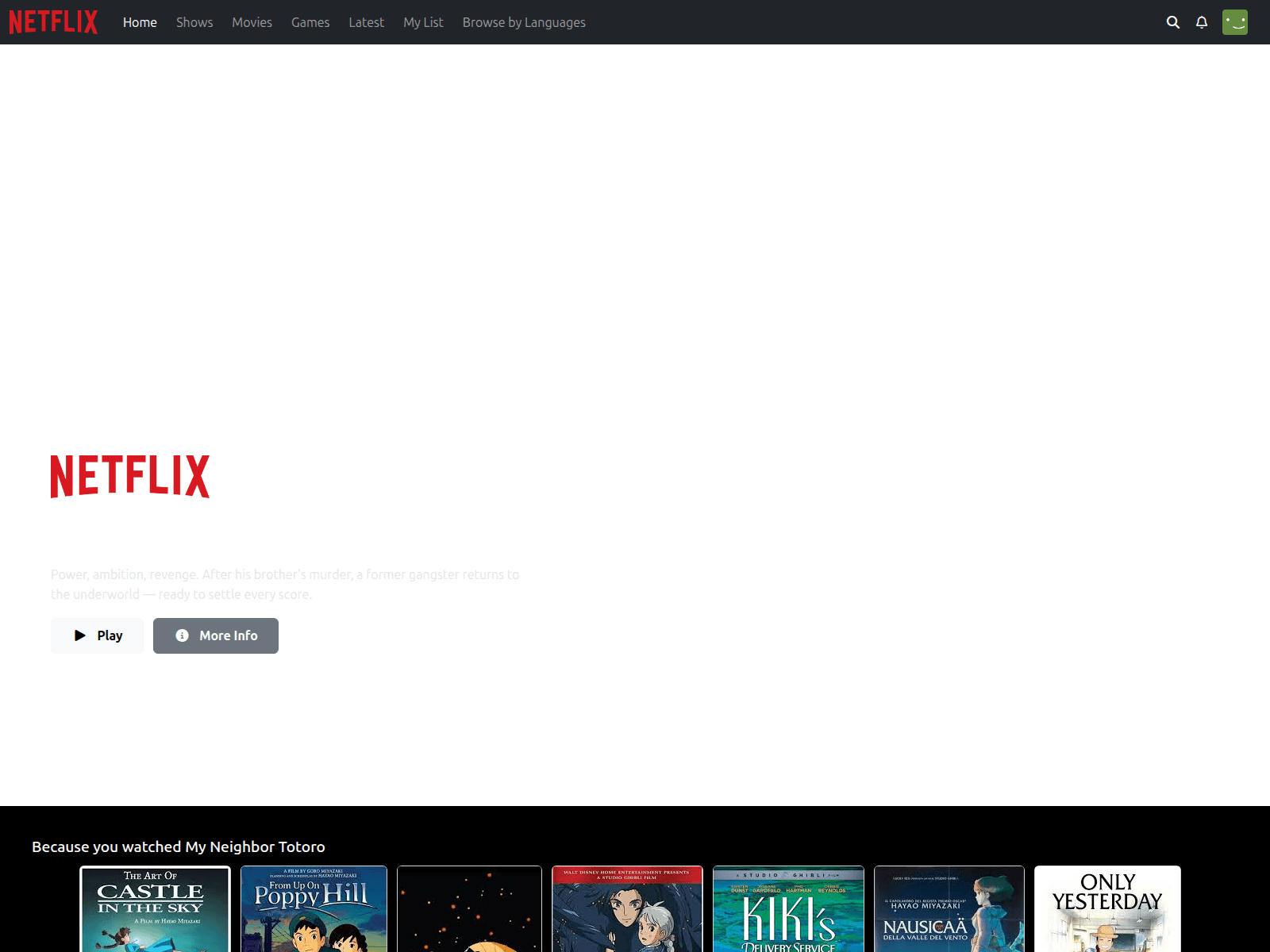Viewport: 1270px width, 952px height.
Task: Open The Art of Castle in the Sky poster
Action: (x=155, y=909)
